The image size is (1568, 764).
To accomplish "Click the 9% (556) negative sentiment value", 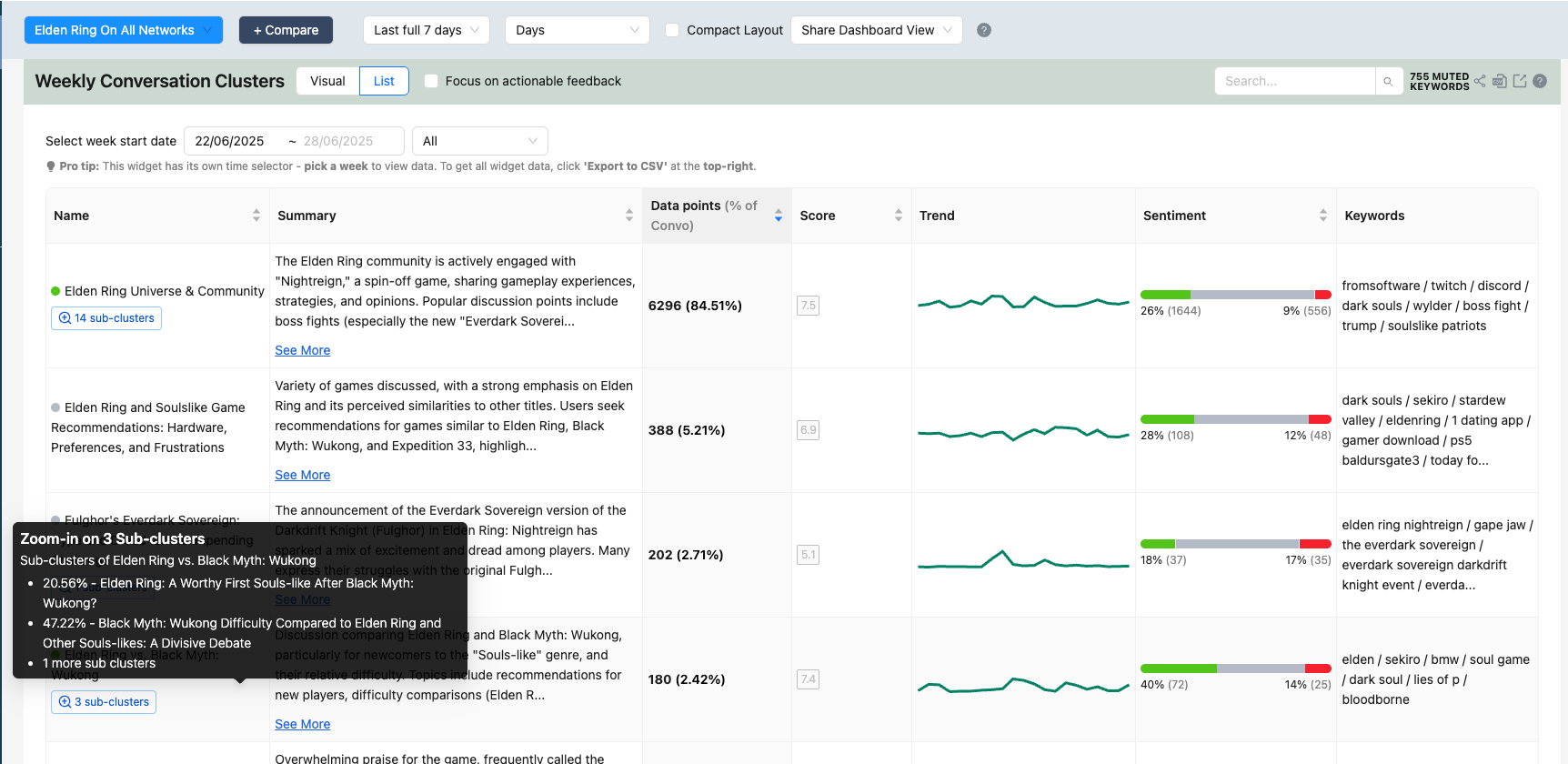I will (1307, 311).
